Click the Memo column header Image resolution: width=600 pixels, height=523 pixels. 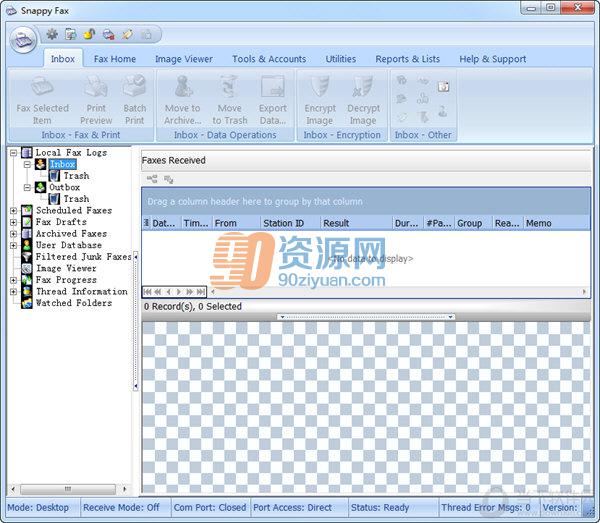(x=557, y=223)
